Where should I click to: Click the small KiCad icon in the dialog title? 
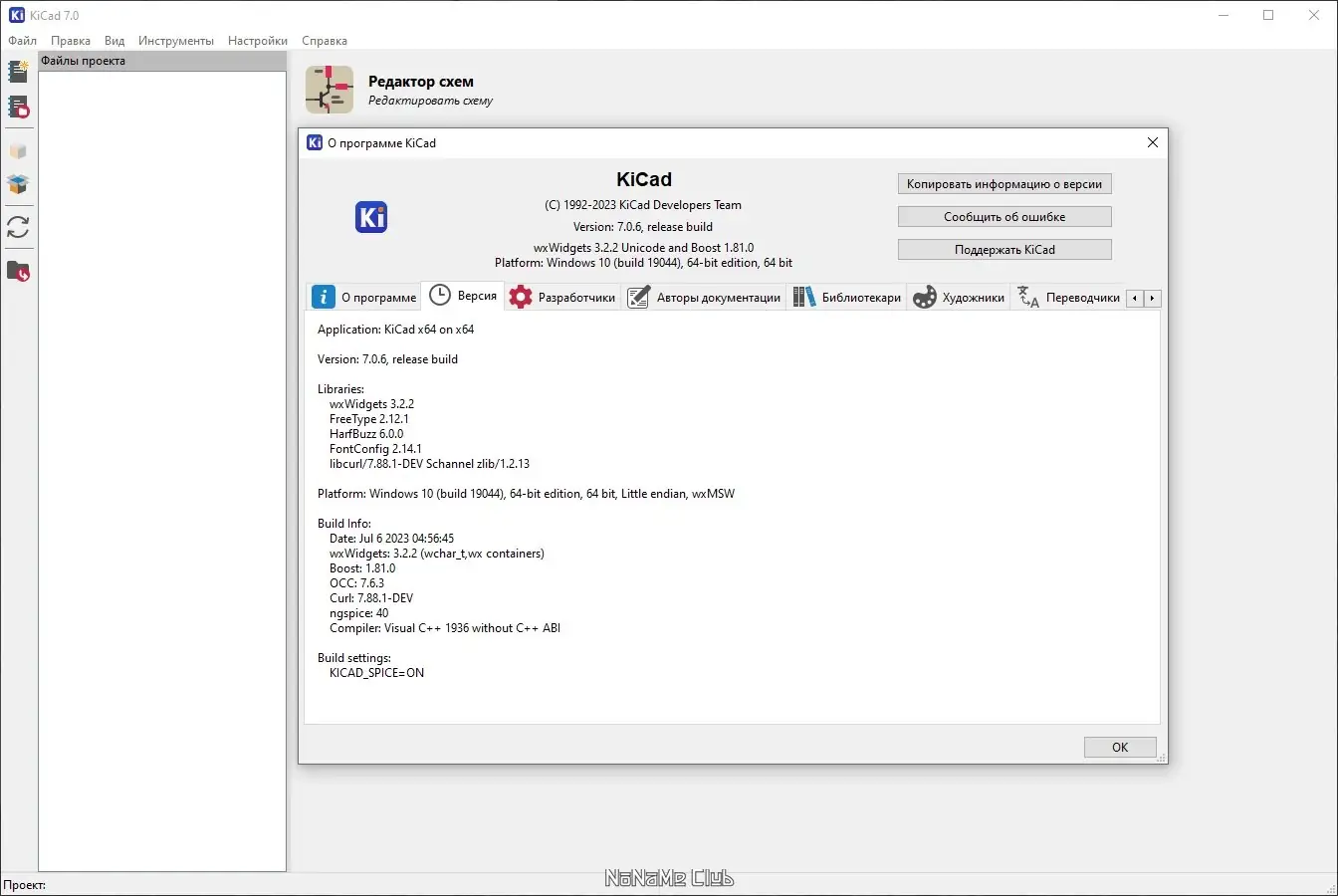click(315, 142)
